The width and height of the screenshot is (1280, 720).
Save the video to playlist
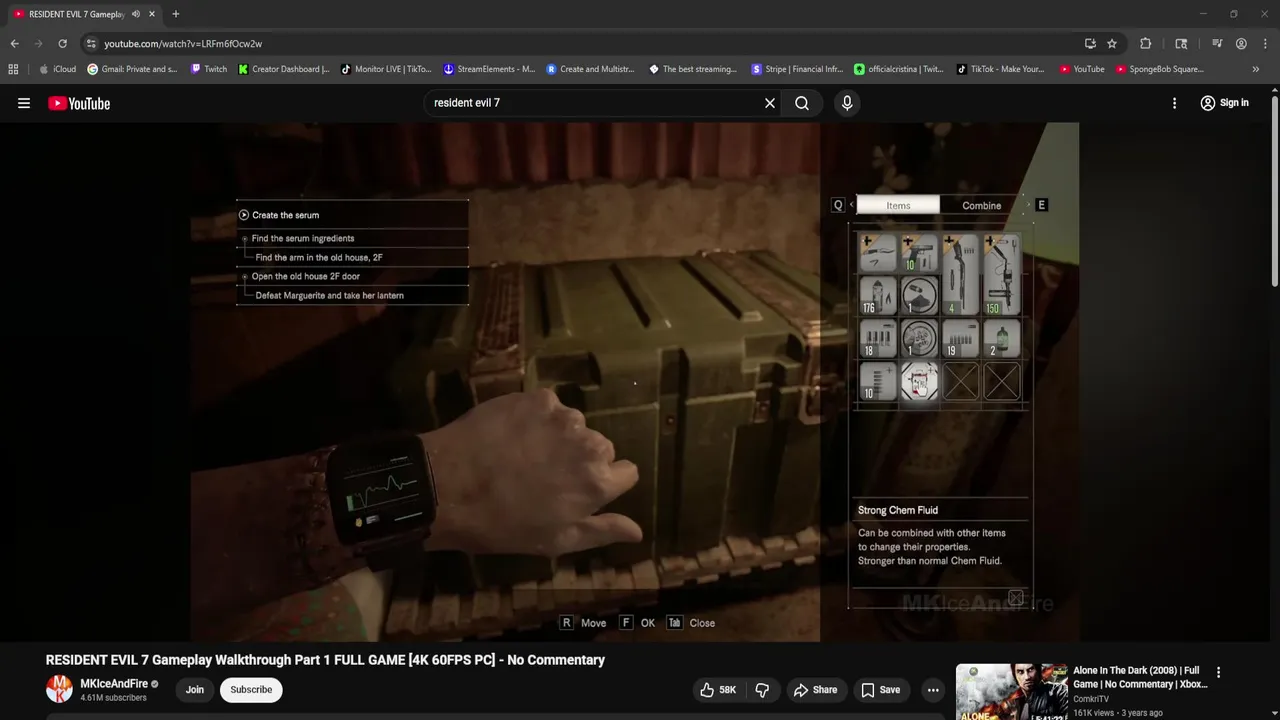pos(880,690)
